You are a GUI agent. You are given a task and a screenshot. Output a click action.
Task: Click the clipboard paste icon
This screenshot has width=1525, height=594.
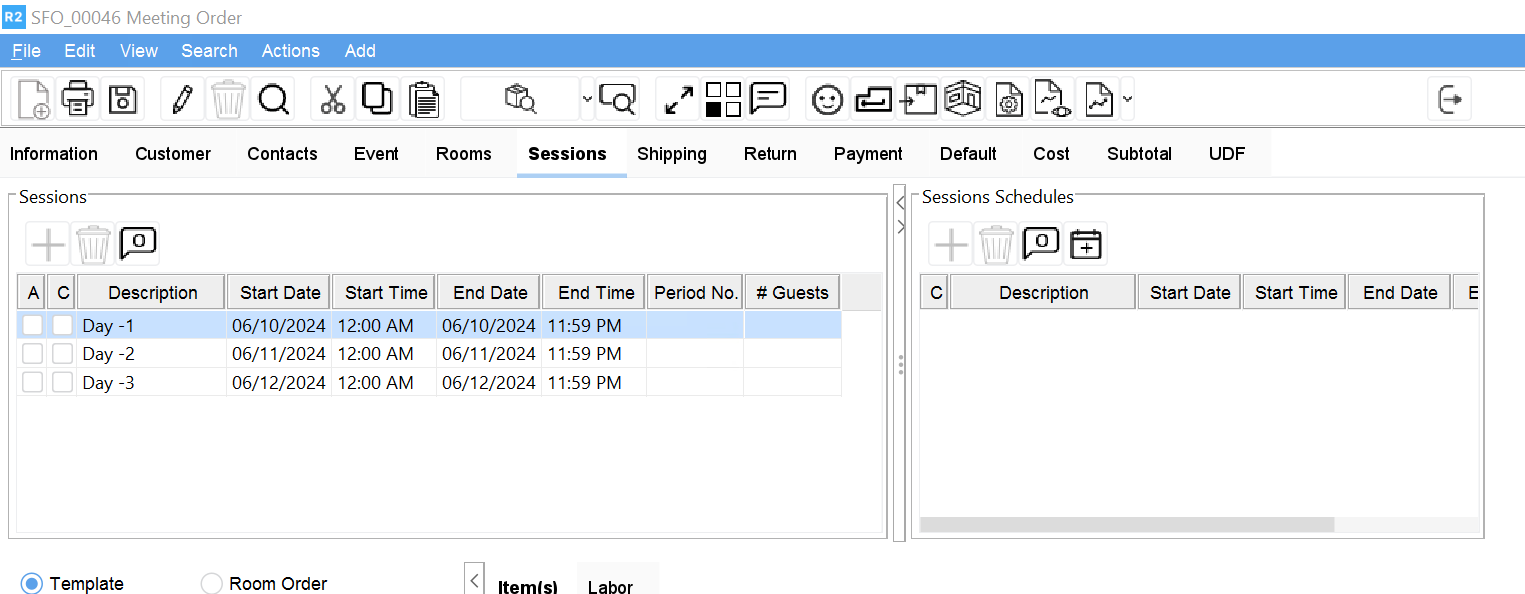pos(425,99)
